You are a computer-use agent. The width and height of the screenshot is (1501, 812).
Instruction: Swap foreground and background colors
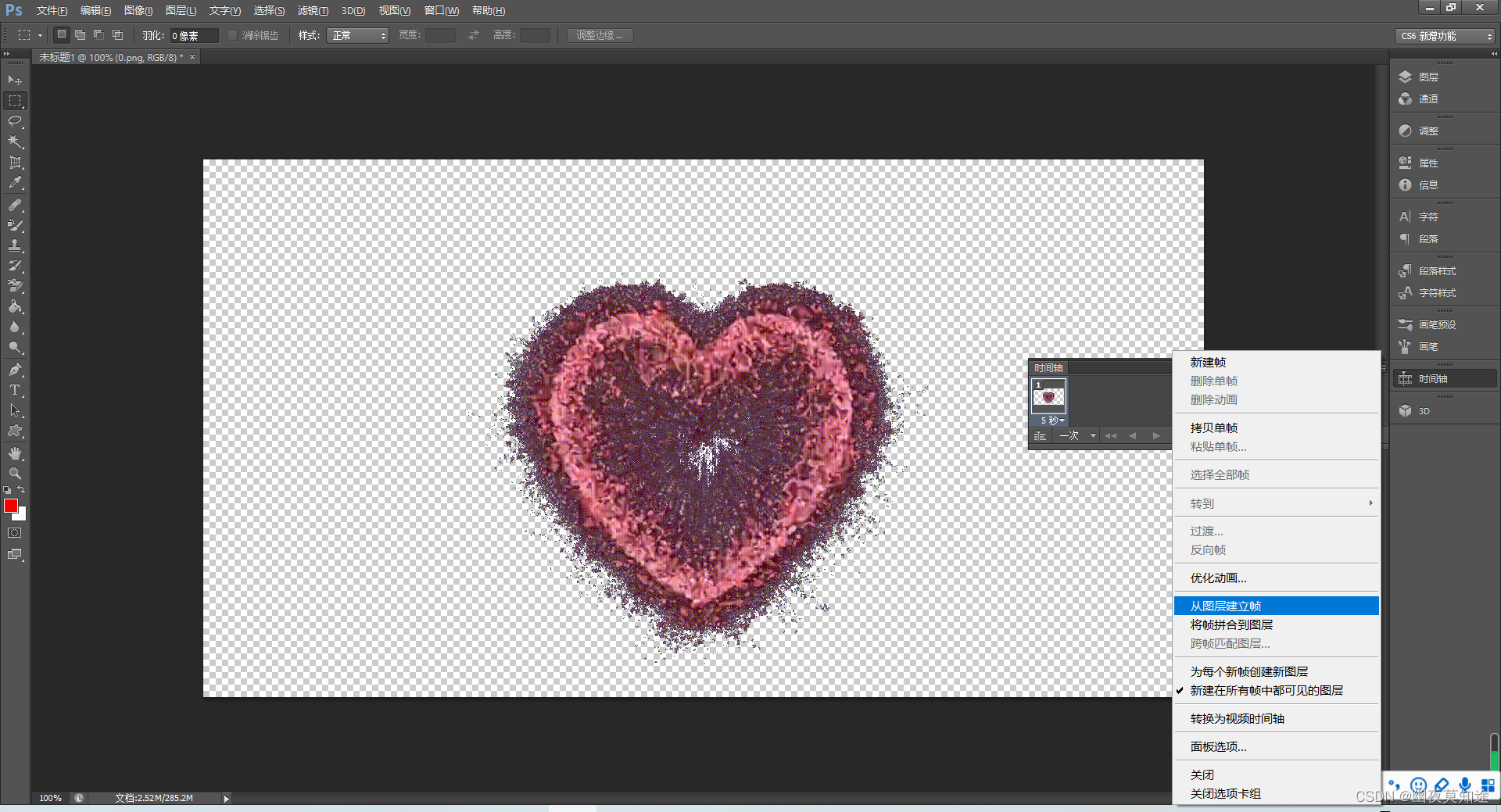click(x=21, y=490)
